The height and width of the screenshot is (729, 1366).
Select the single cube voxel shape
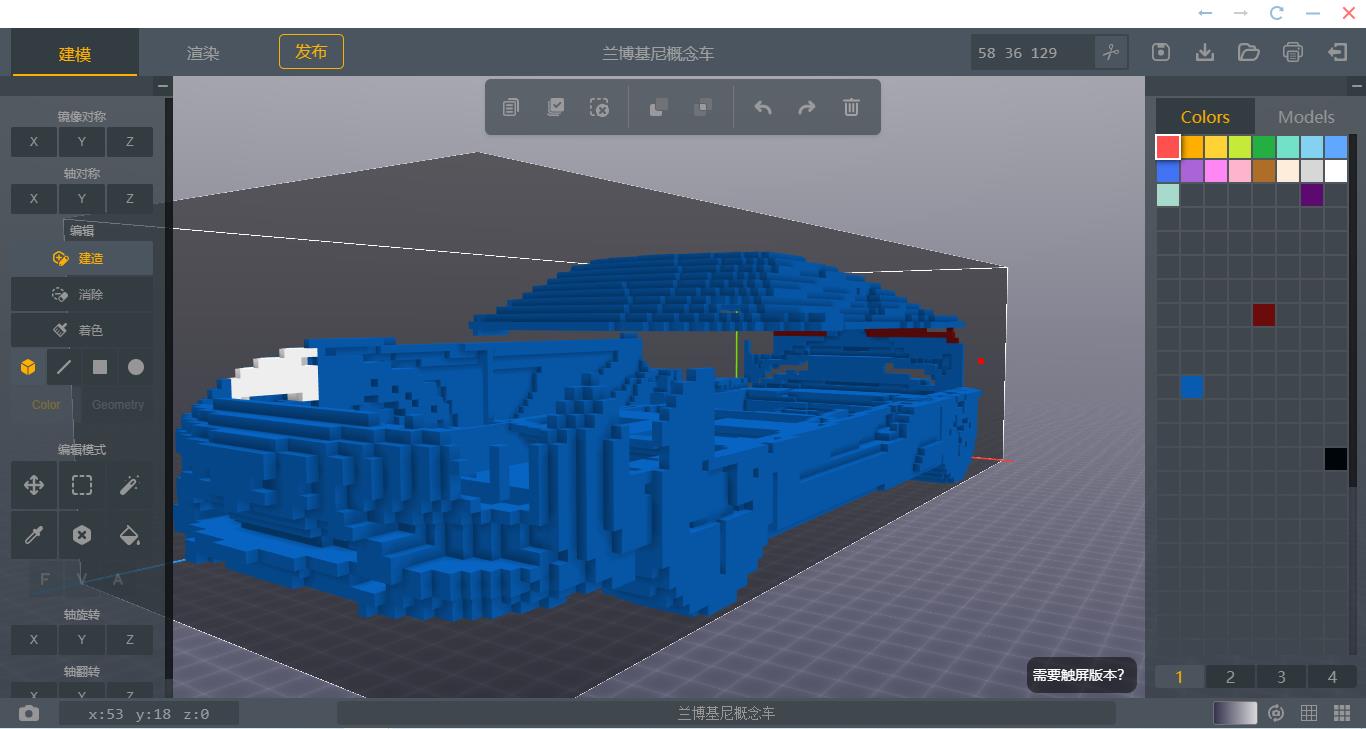(x=28, y=368)
